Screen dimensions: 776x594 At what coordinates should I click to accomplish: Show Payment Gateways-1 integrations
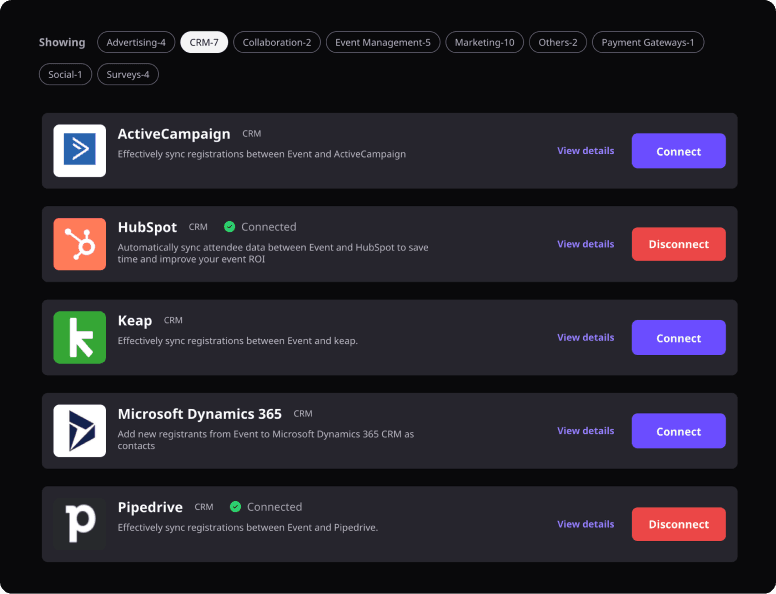pyautogui.click(x=648, y=42)
